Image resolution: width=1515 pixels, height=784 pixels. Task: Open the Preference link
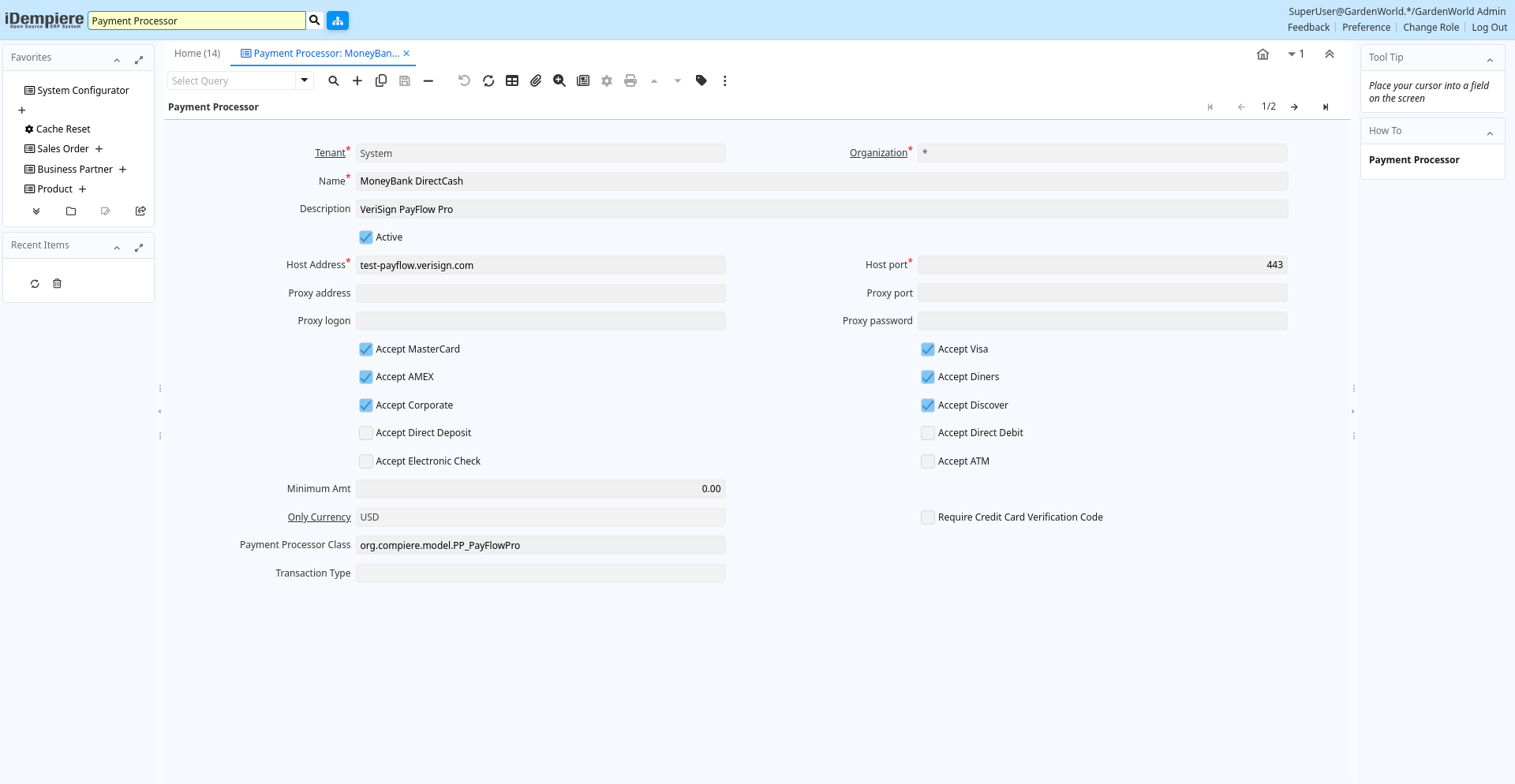point(1366,28)
